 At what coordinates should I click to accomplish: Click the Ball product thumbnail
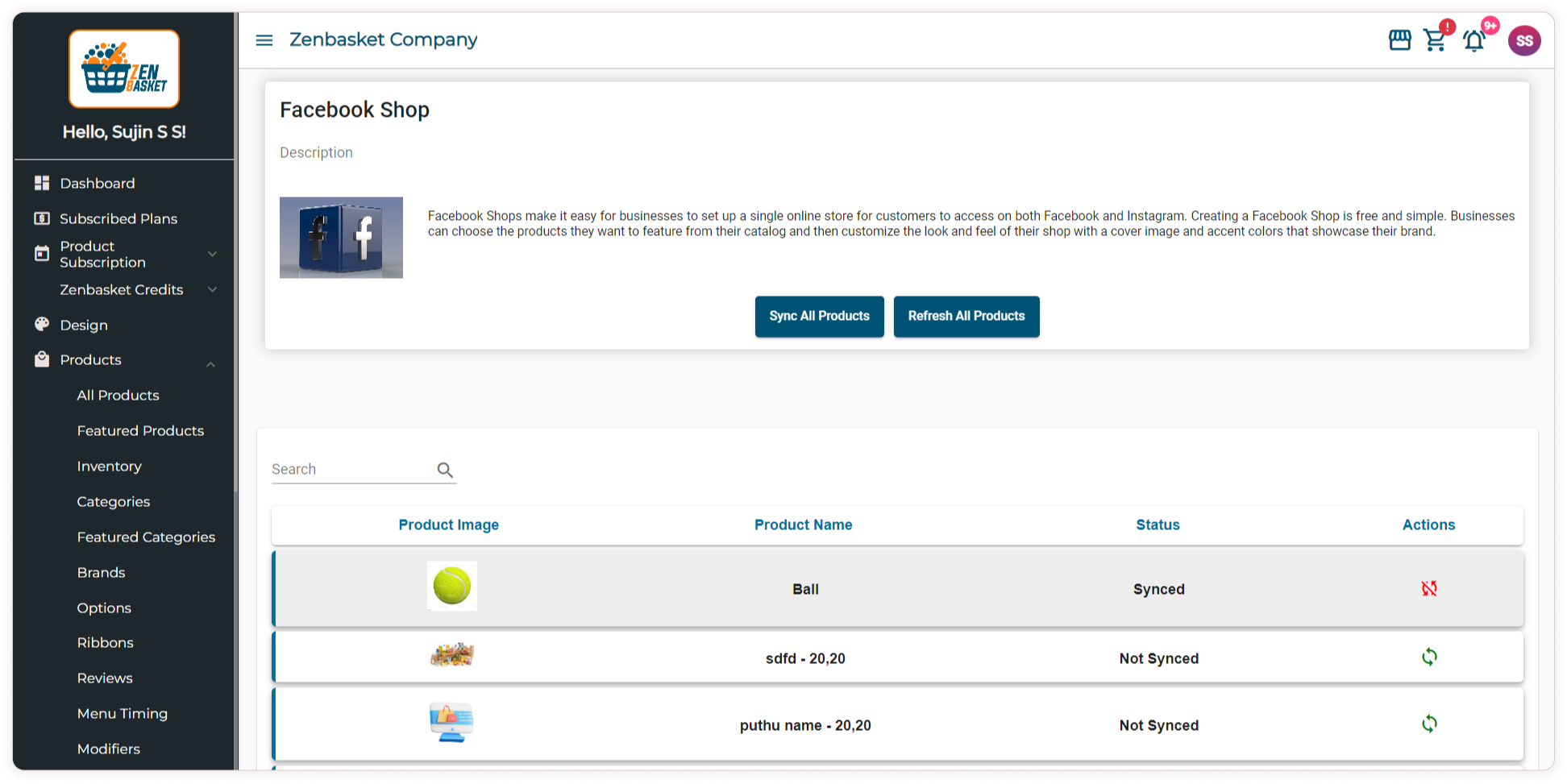(451, 587)
